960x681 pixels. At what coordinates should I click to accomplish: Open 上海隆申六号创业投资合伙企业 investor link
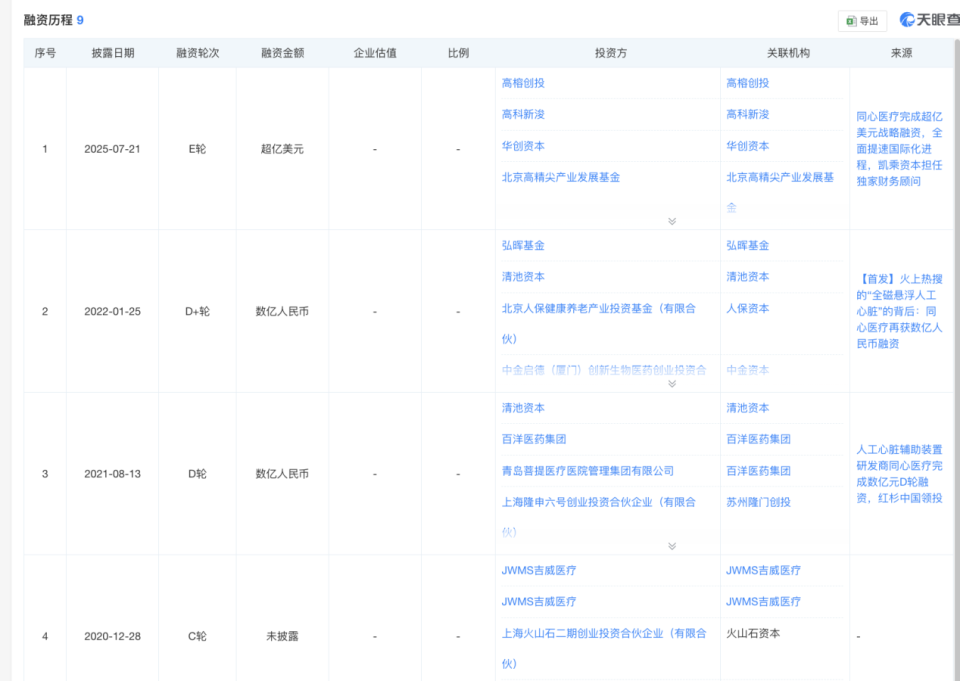coord(599,502)
